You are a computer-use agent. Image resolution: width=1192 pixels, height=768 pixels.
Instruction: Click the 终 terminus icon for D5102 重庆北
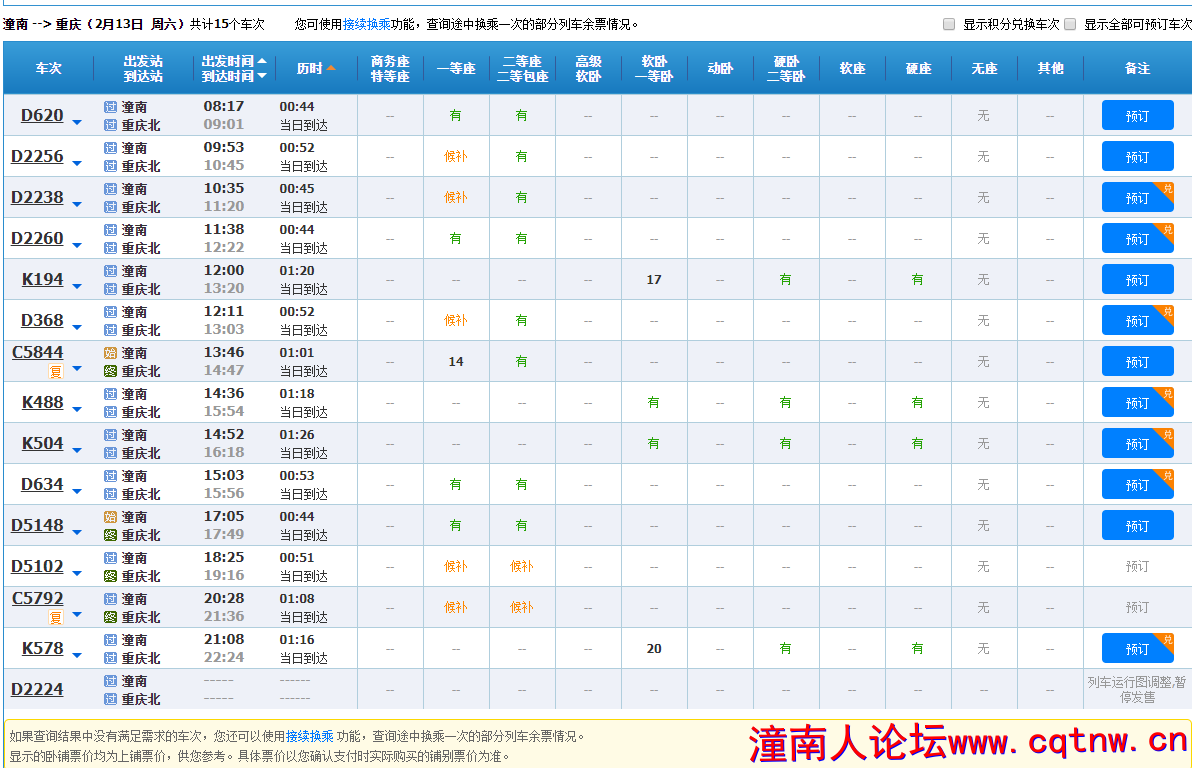(110, 576)
